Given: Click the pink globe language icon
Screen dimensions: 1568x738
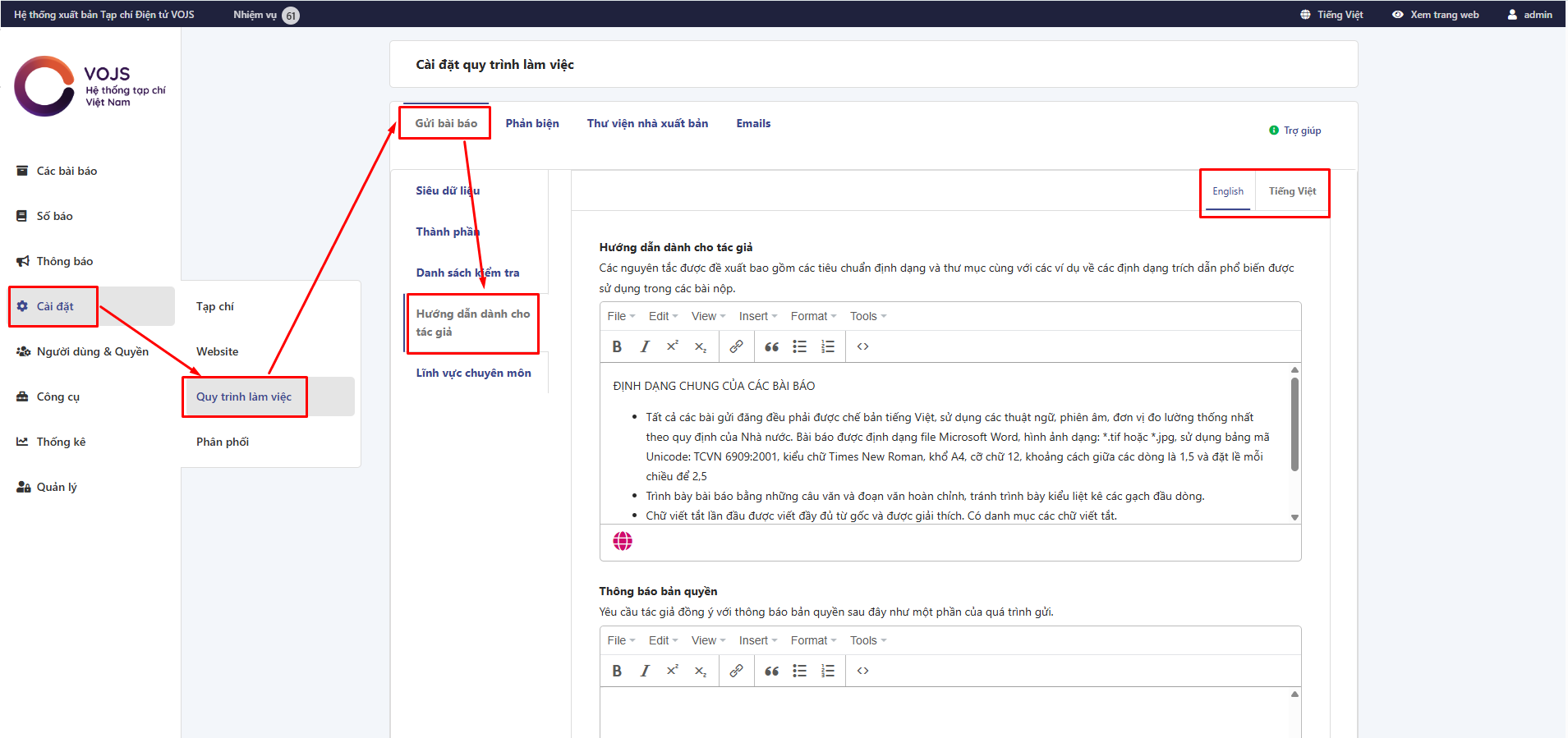Looking at the screenshot, I should 623,541.
